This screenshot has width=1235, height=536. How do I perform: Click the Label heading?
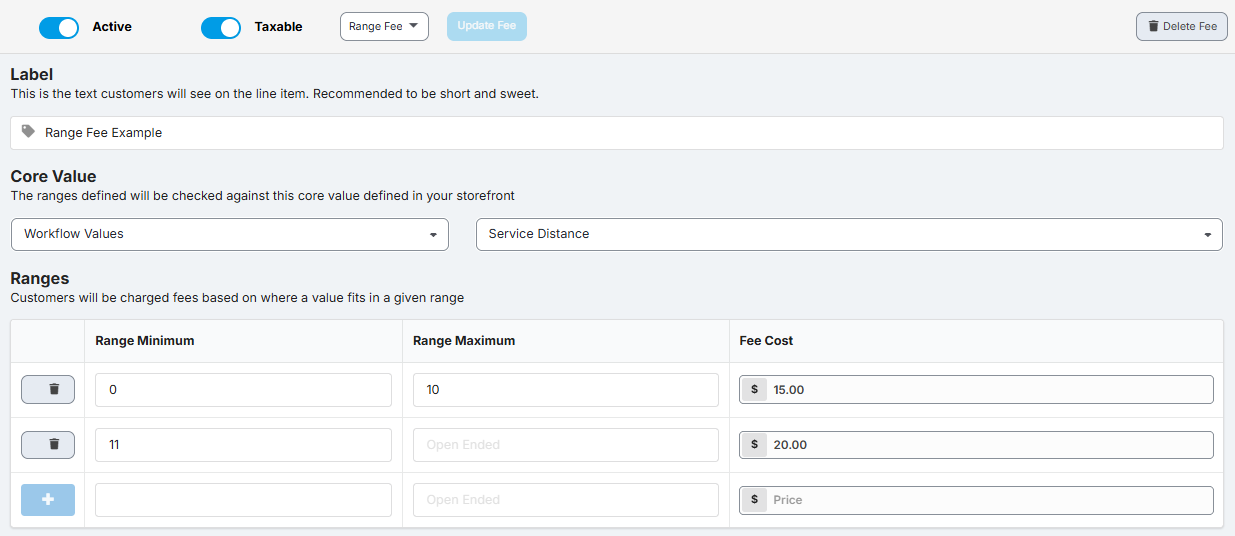[32, 74]
